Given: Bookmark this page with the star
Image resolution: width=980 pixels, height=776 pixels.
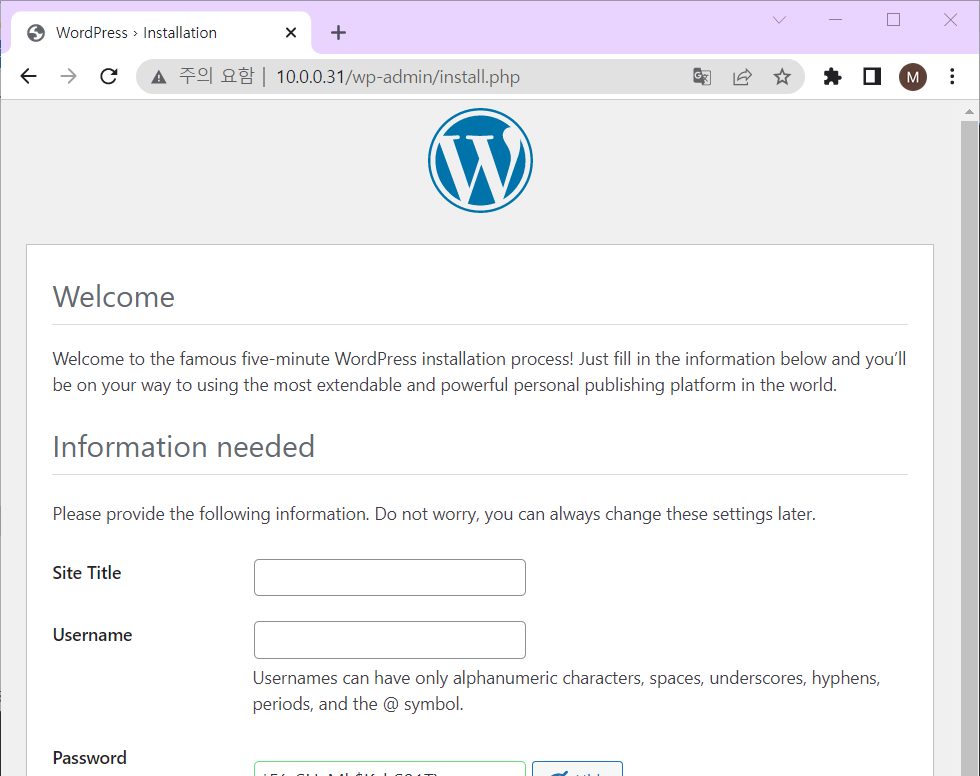Looking at the screenshot, I should (x=782, y=77).
